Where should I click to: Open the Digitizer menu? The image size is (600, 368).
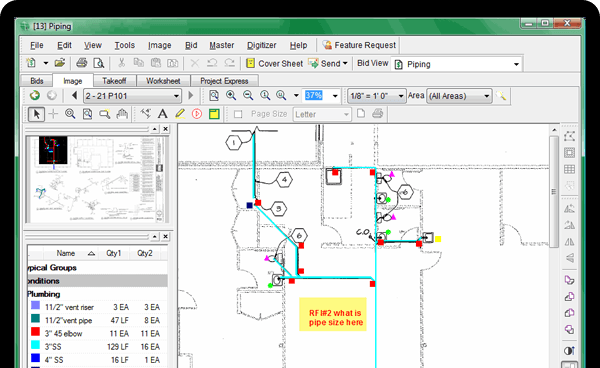[261, 45]
